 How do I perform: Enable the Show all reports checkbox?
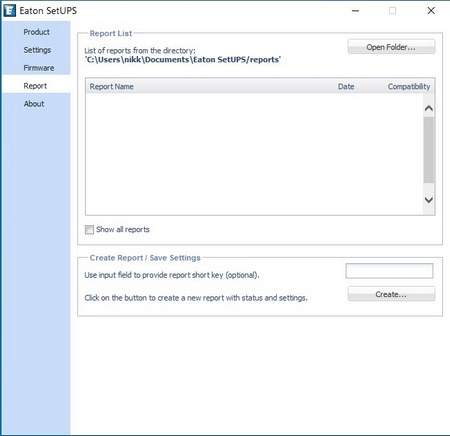coord(89,230)
